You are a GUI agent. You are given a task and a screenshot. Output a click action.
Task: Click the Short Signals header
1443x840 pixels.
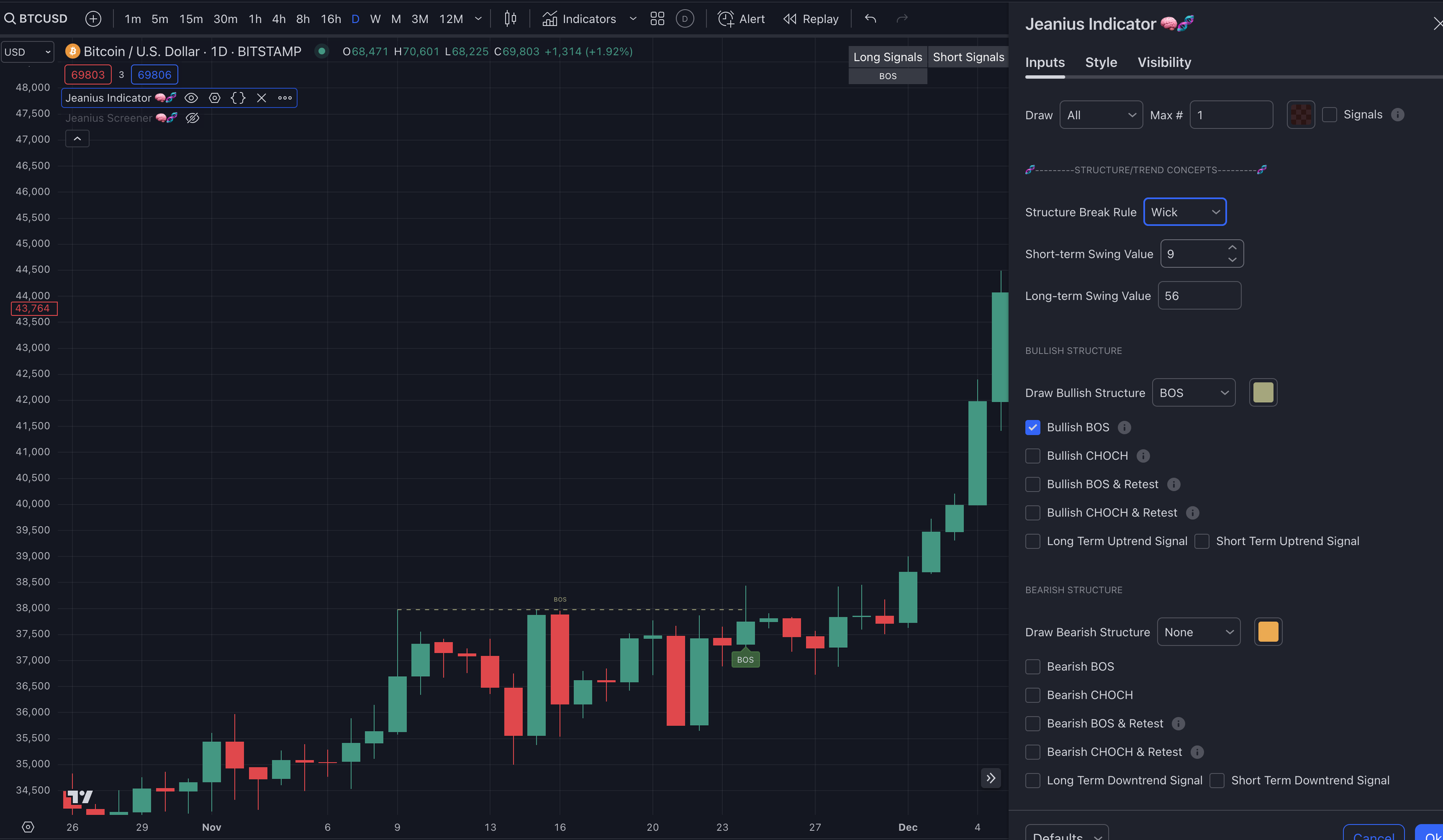pyautogui.click(x=968, y=57)
